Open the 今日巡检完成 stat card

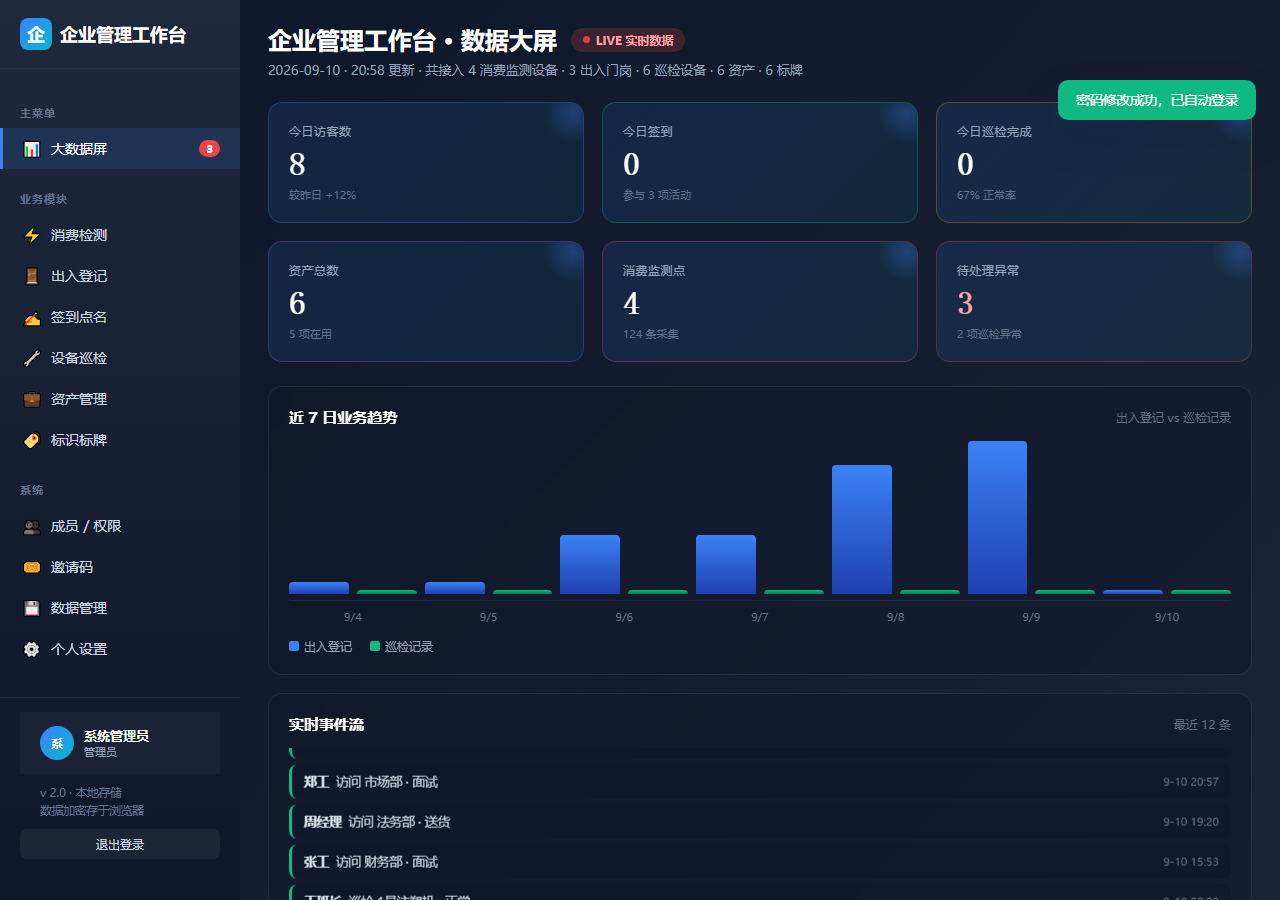coord(1094,162)
